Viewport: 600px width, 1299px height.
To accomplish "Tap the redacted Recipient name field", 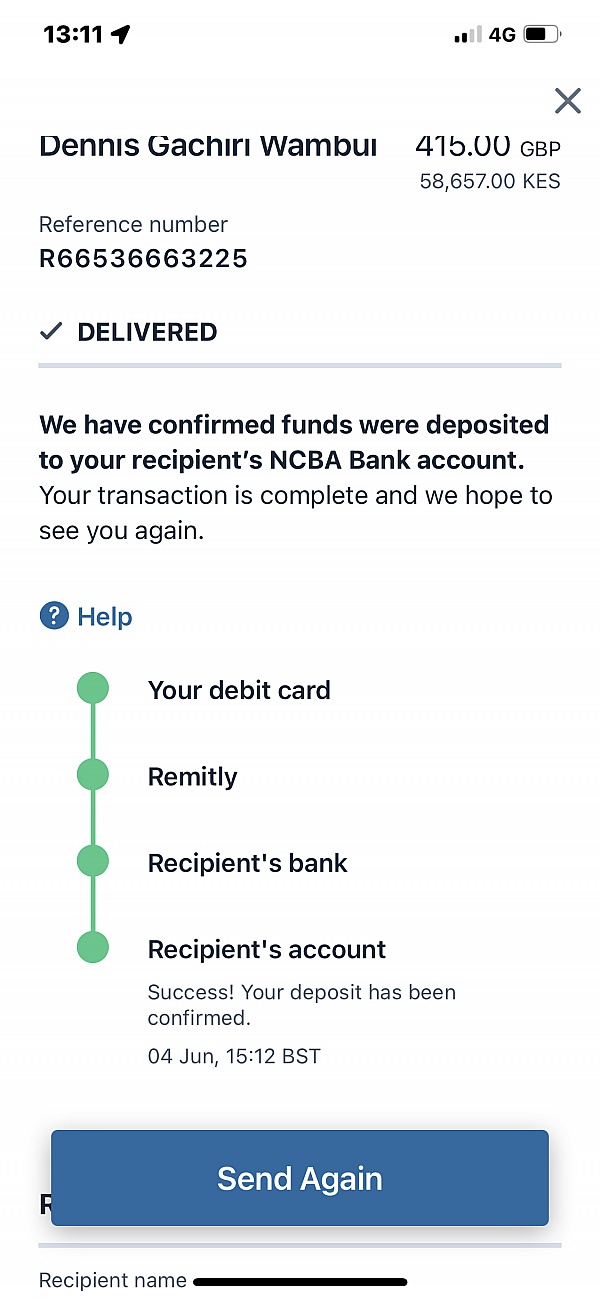I will 300,1281.
